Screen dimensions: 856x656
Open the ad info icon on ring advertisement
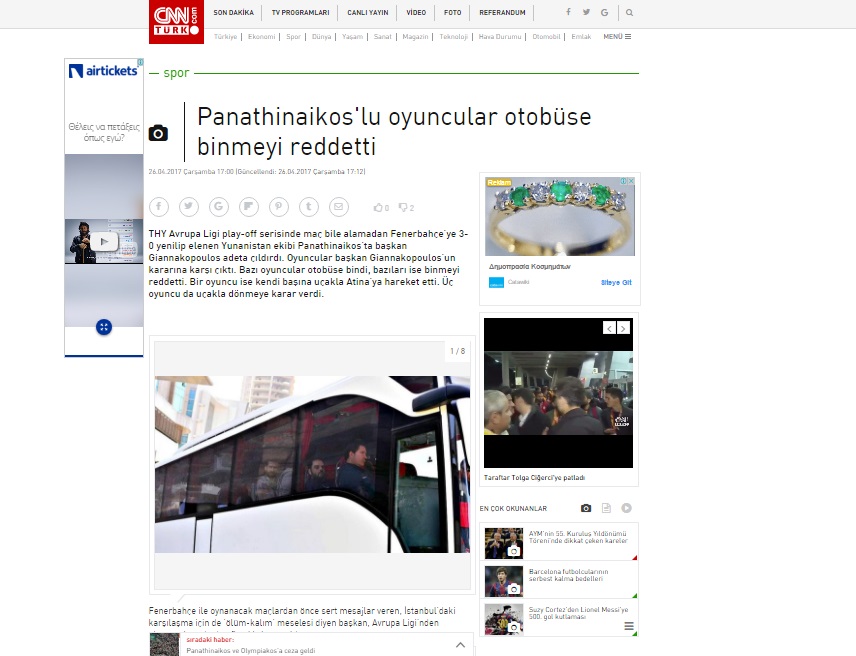pyautogui.click(x=623, y=181)
